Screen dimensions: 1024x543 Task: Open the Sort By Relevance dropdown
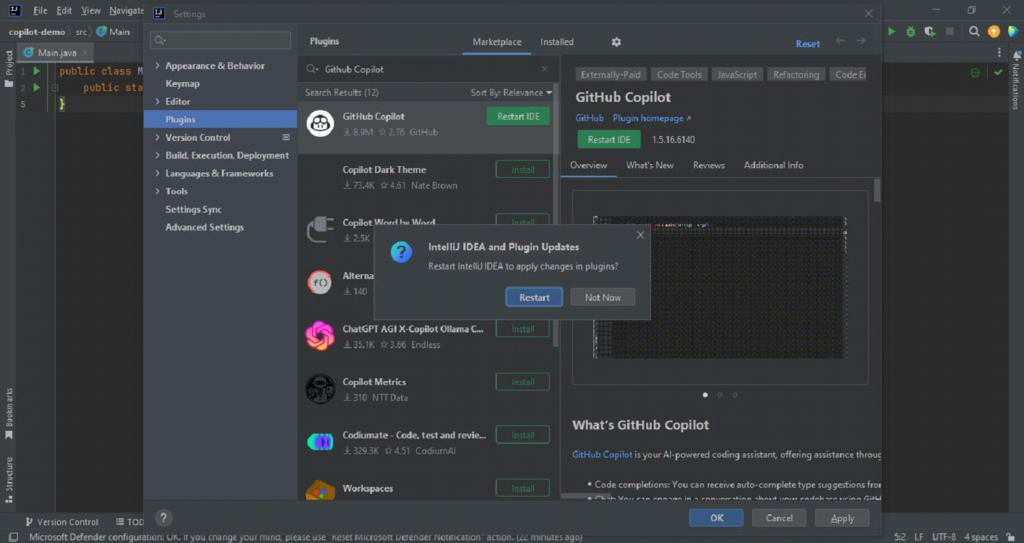pos(511,93)
